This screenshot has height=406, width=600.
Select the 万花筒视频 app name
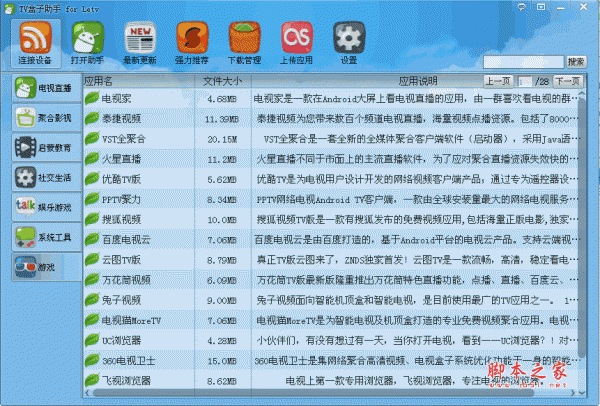(x=126, y=280)
